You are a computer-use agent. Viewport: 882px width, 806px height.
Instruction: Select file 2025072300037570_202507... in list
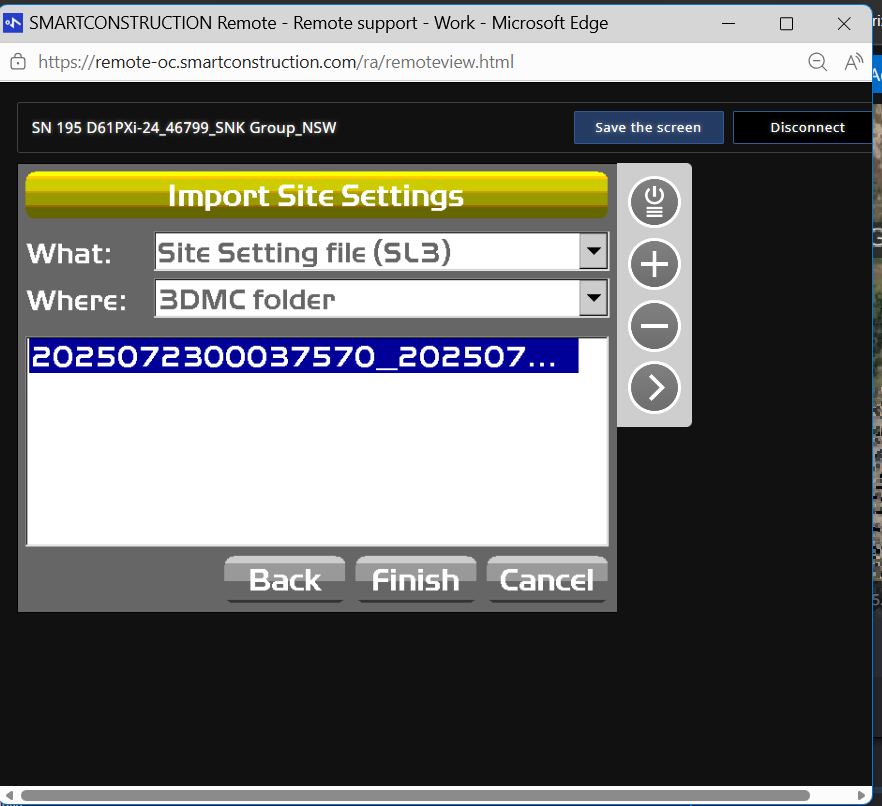[x=304, y=356]
